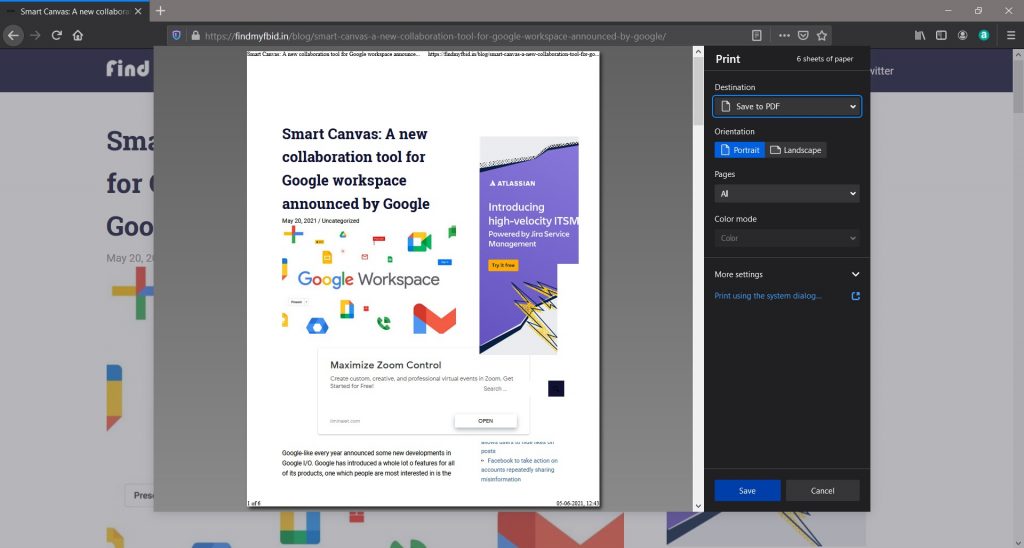Open the hamburger application menu

[x=1010, y=35]
